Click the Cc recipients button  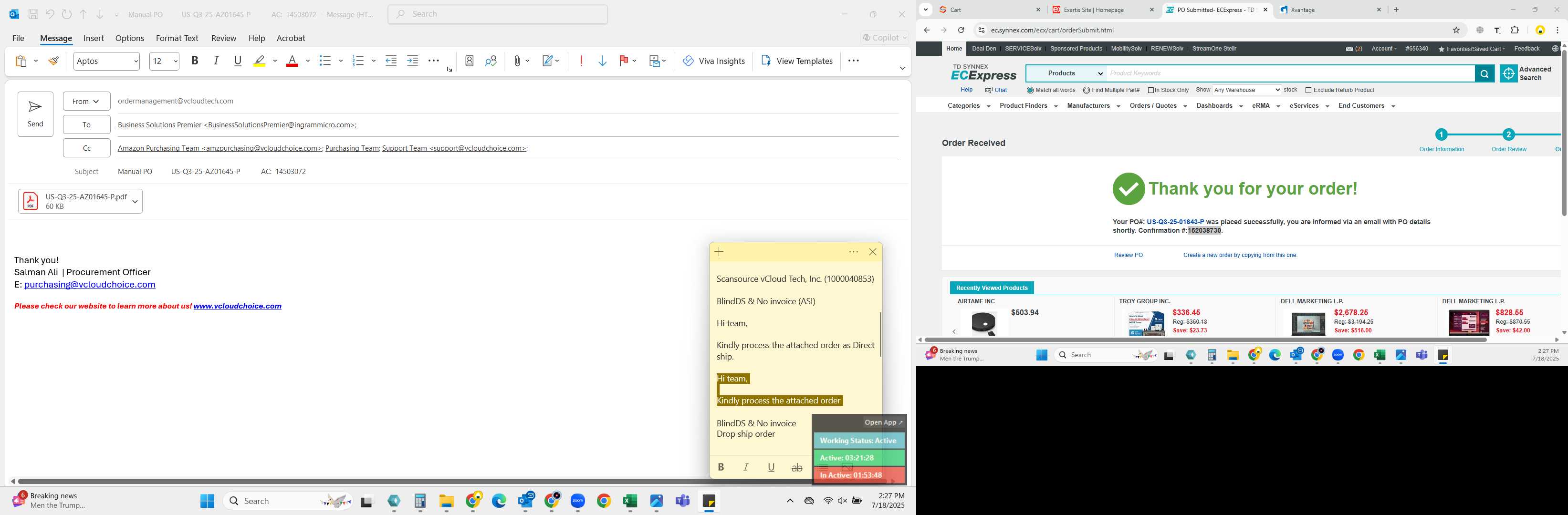point(86,148)
